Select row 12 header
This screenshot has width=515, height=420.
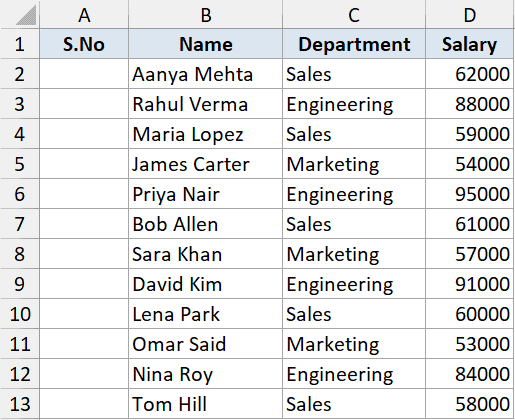click(x=20, y=374)
